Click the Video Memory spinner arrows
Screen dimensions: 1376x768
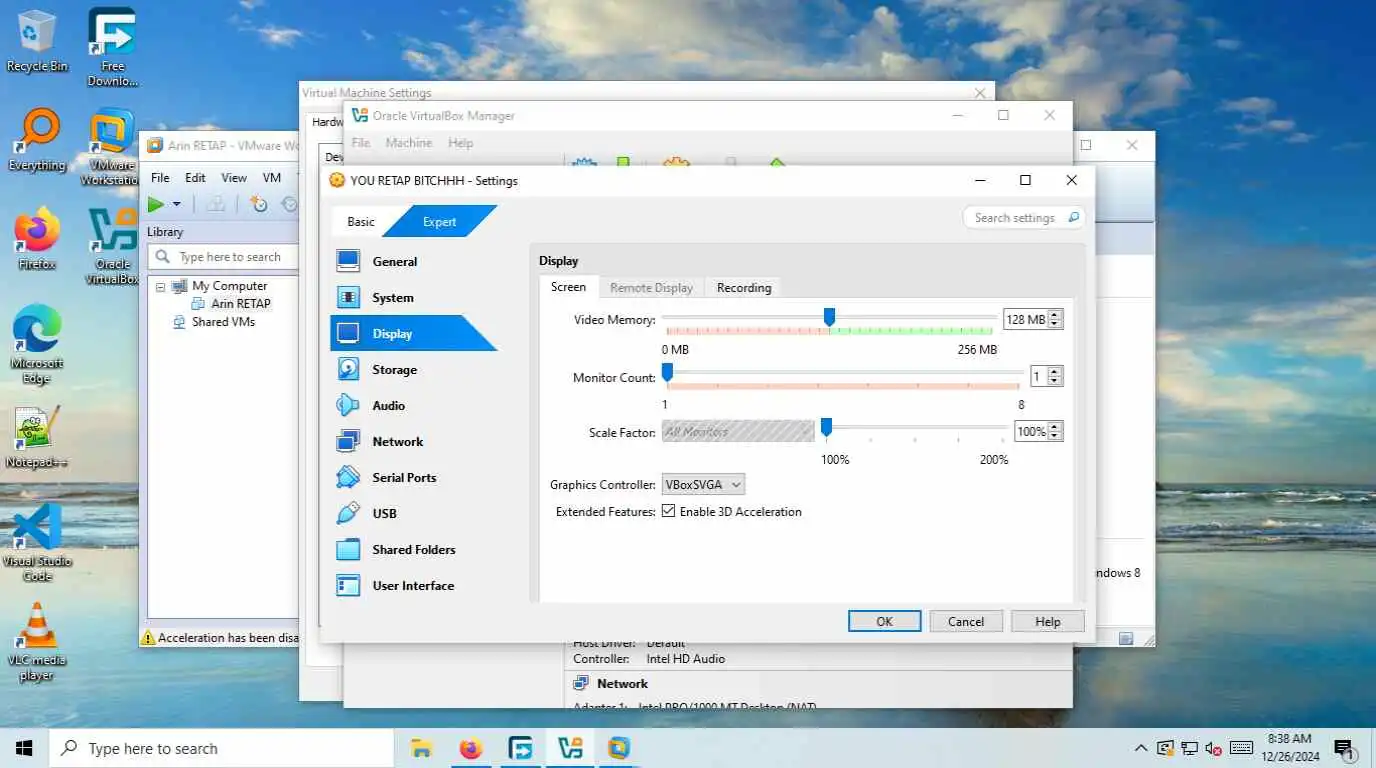tap(1055, 320)
